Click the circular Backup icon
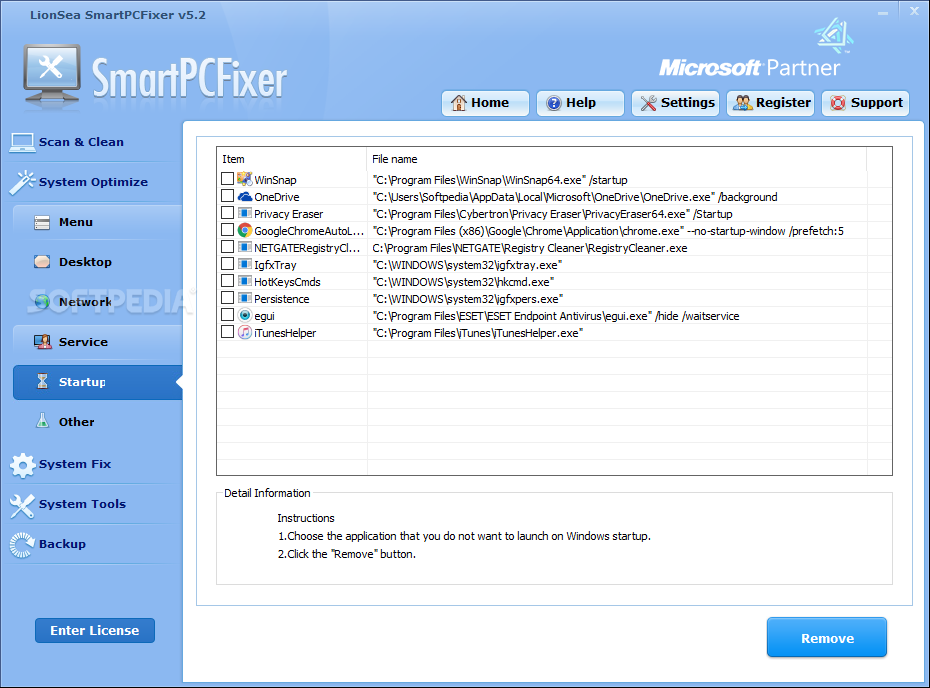The width and height of the screenshot is (930, 688). point(23,545)
